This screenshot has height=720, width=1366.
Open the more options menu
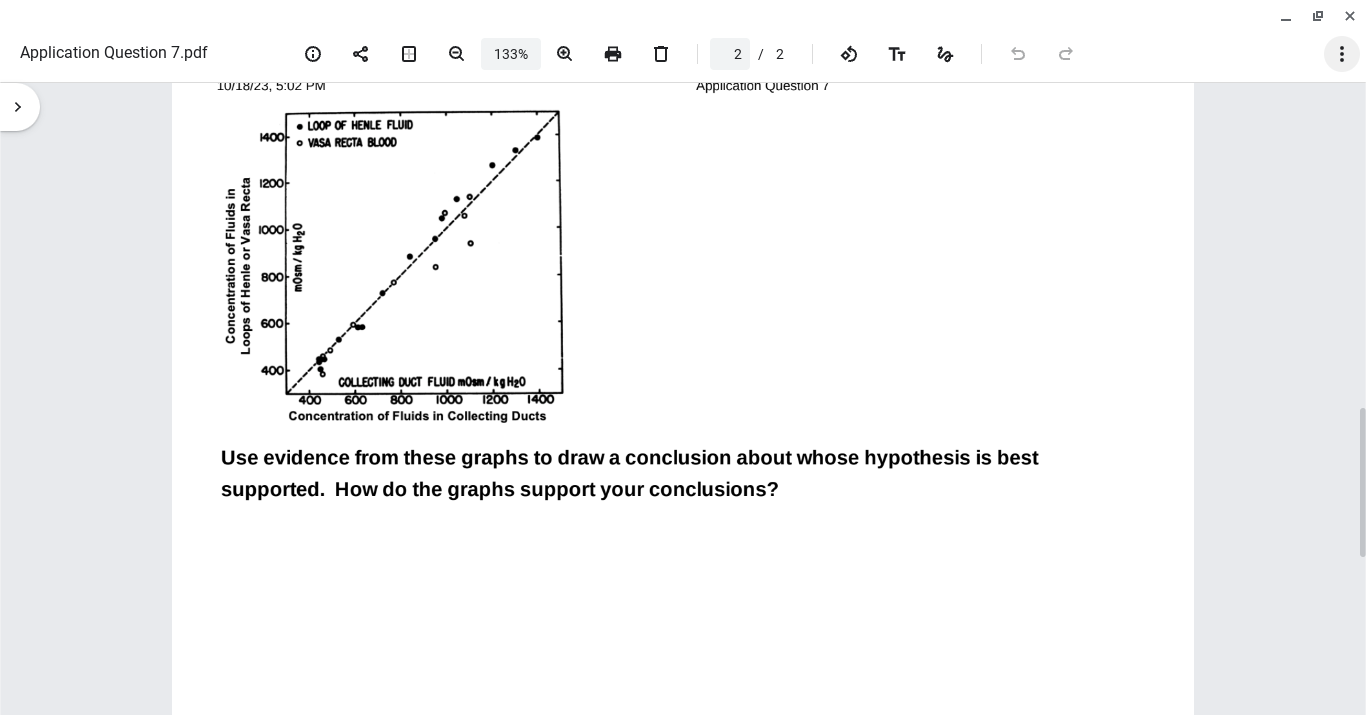pos(1342,54)
